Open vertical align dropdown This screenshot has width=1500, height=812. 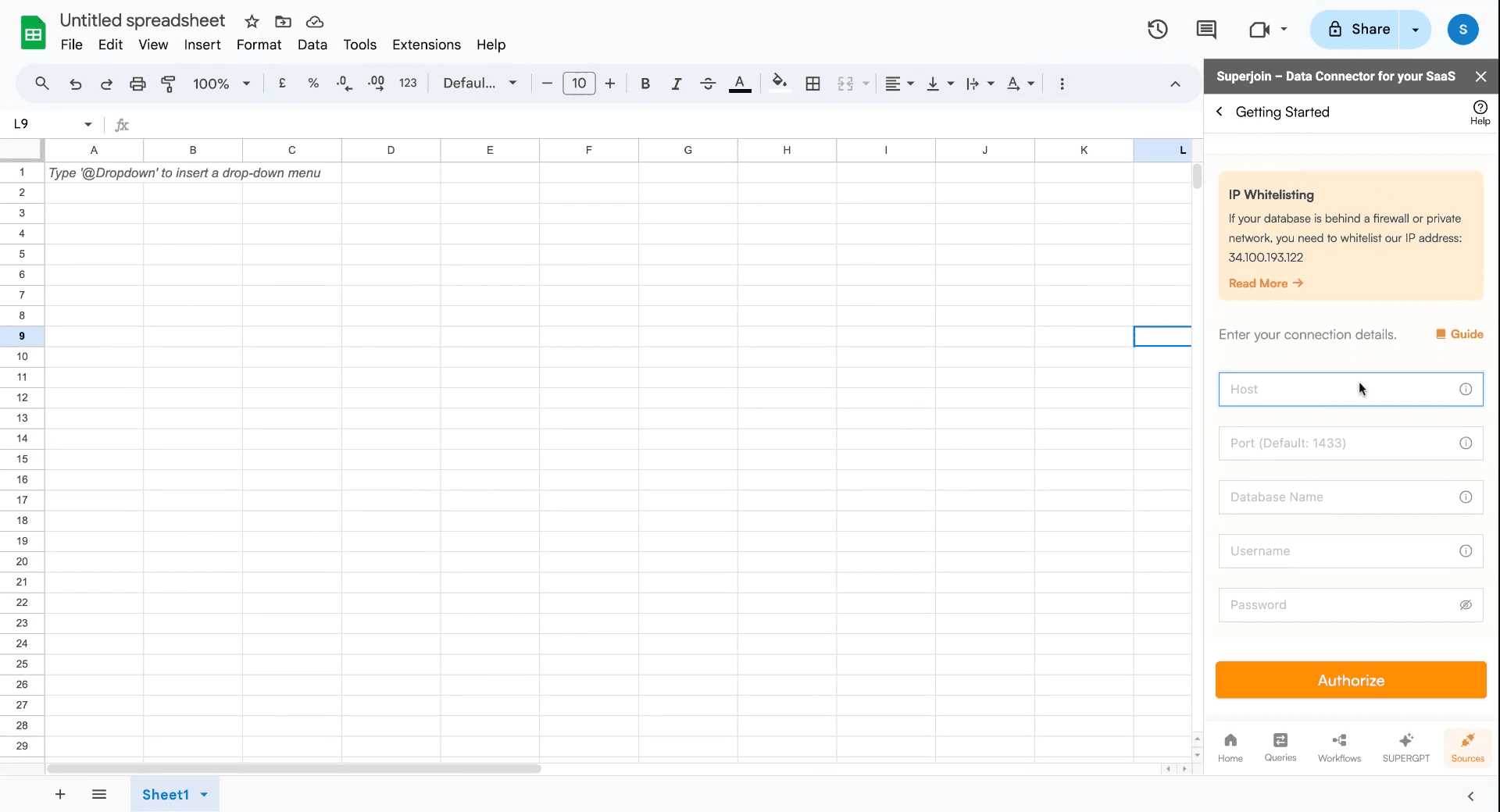tap(940, 84)
